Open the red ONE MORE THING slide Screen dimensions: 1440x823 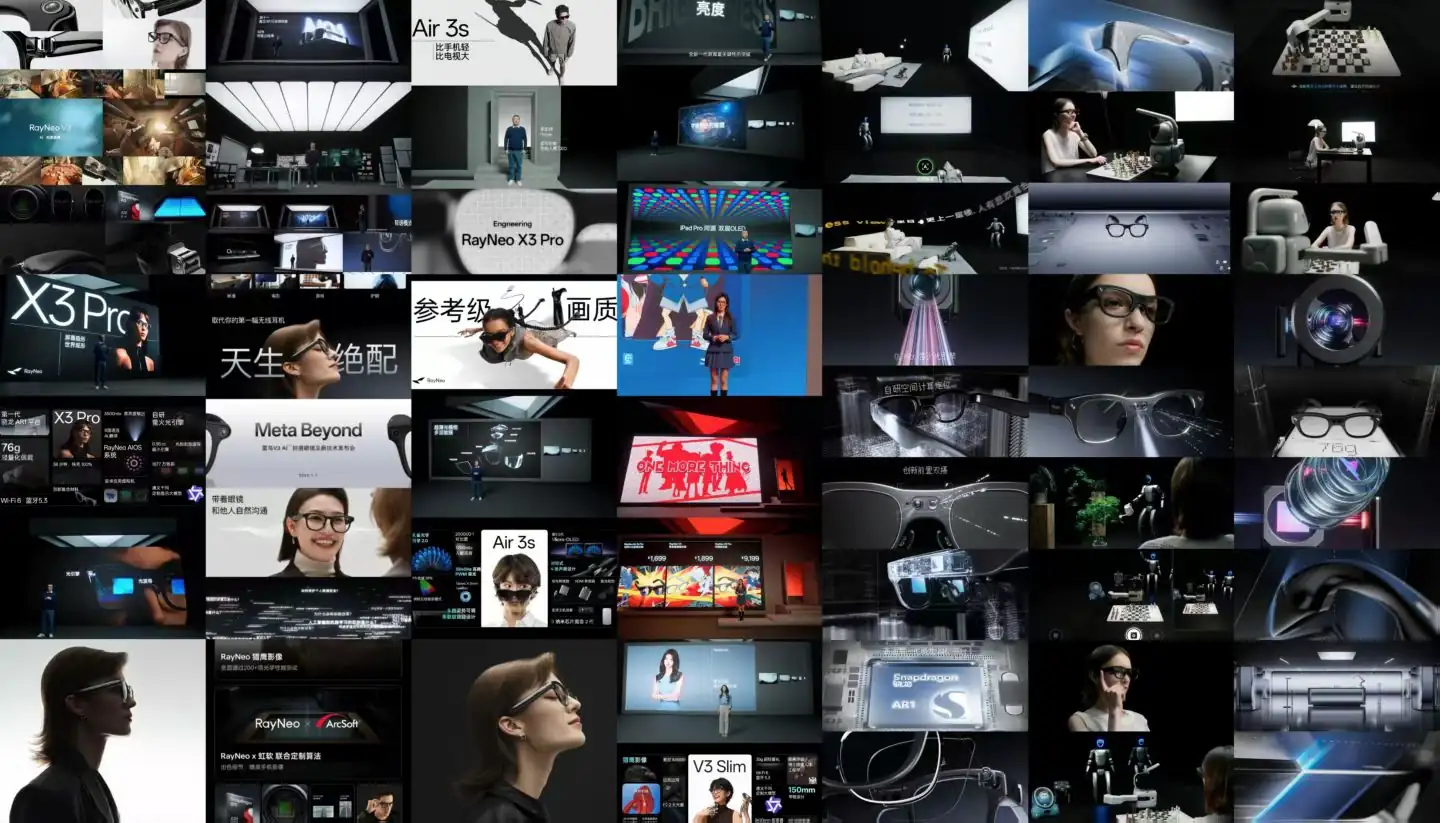[x=719, y=458]
